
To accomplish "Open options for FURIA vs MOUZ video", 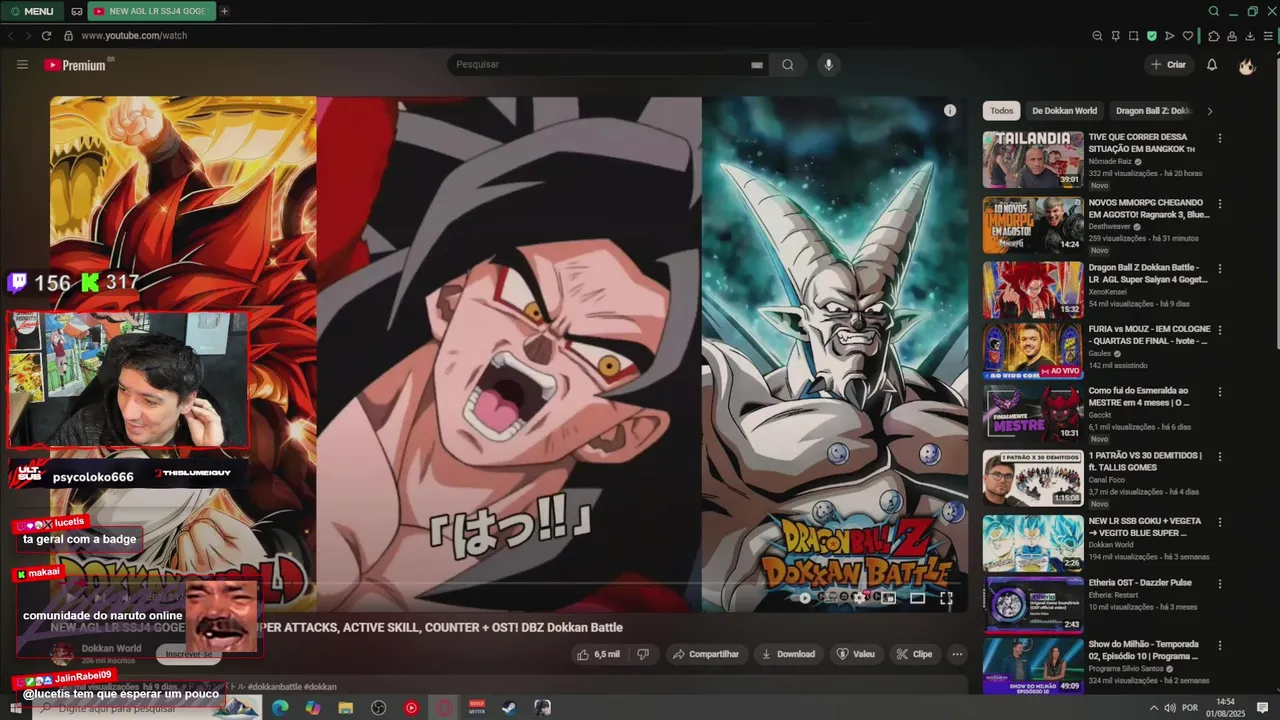I will coord(1220,329).
